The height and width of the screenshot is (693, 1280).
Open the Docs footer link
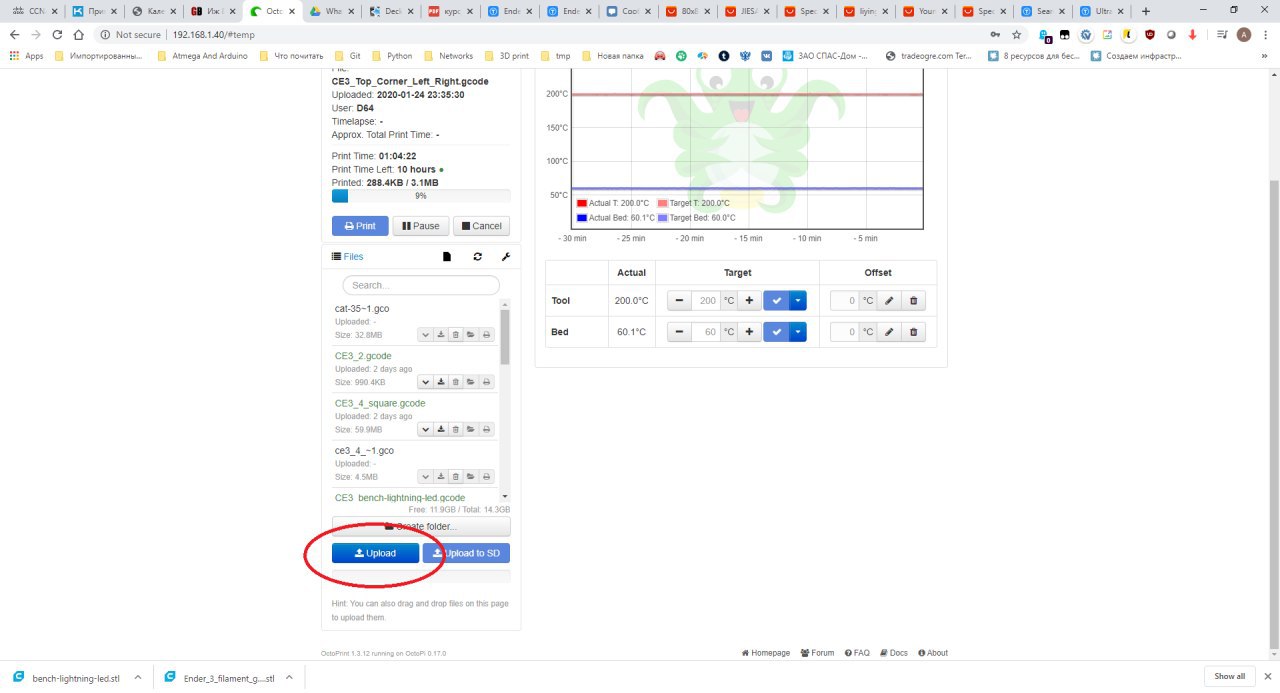tap(894, 653)
